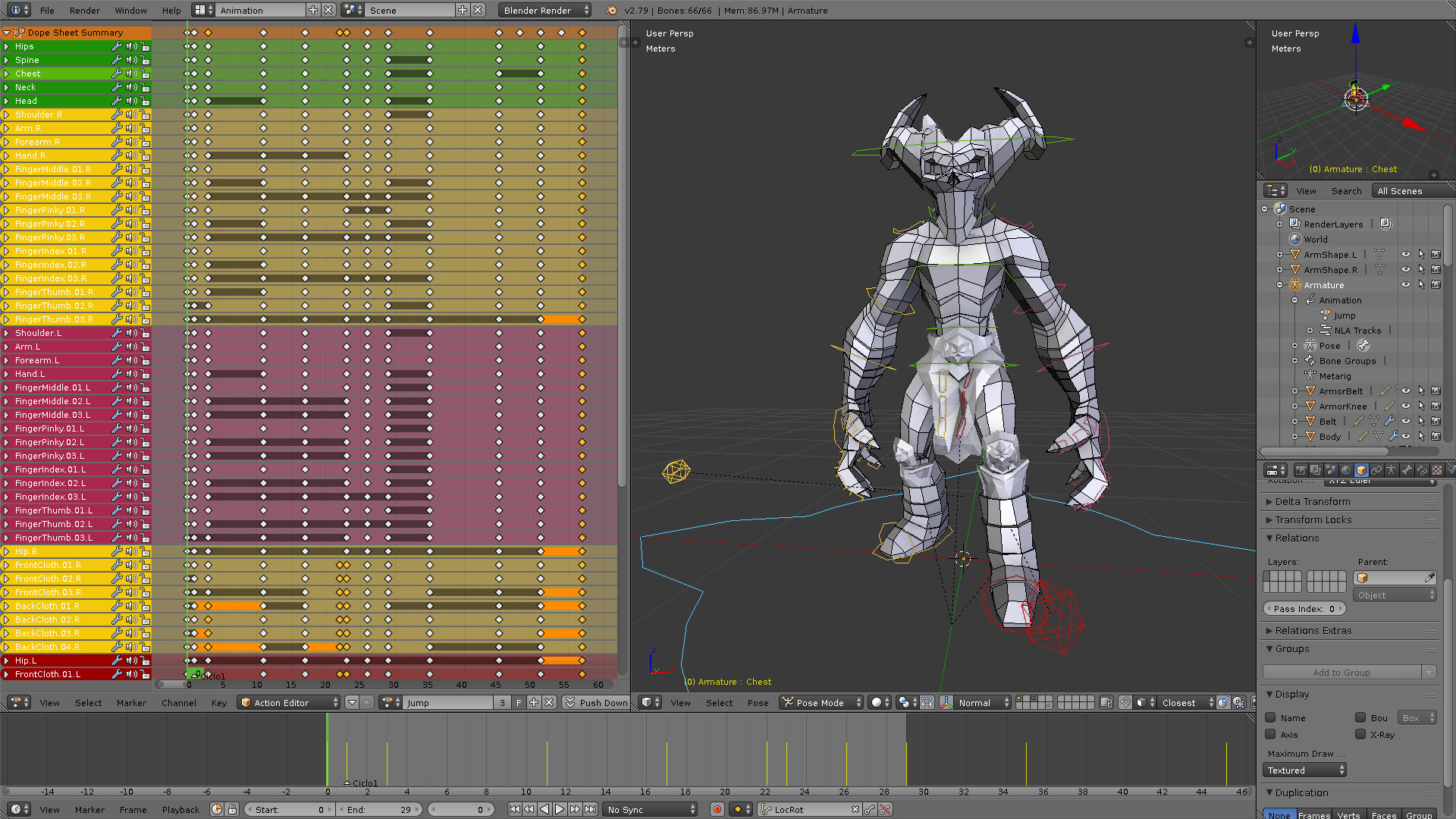Open the Normal transform orientation dropdown
The width and height of the screenshot is (1456, 819).
[x=983, y=703]
